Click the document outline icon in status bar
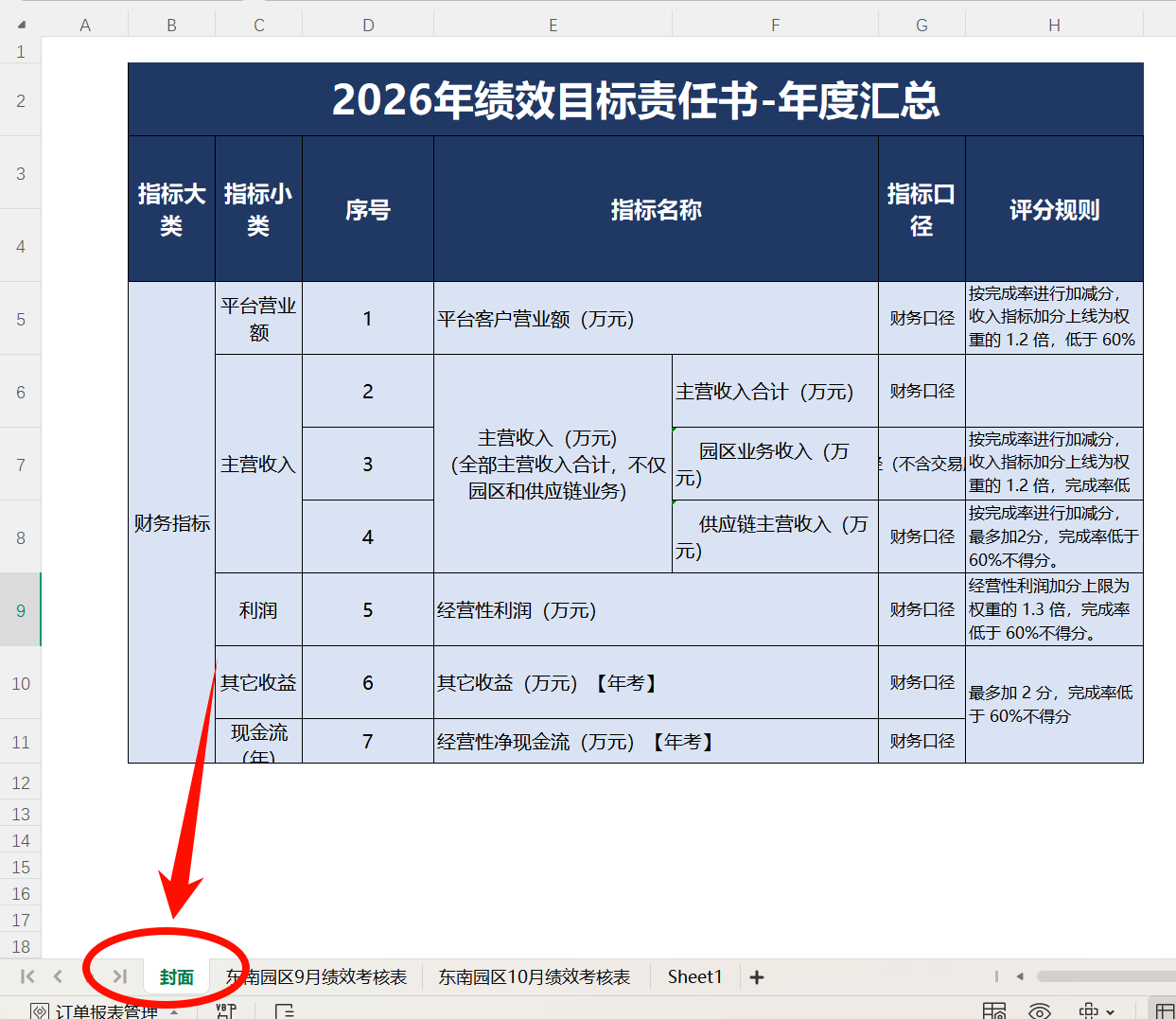The width and height of the screenshot is (1176, 1019). pyautogui.click(x=284, y=1011)
